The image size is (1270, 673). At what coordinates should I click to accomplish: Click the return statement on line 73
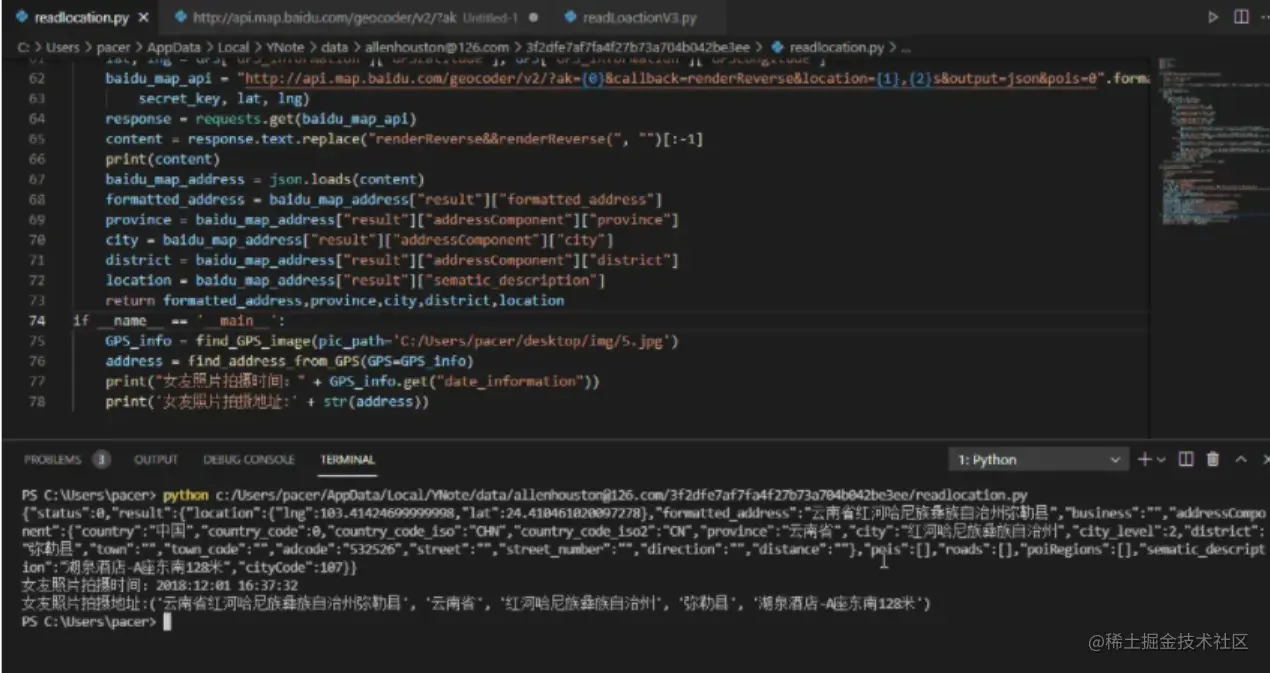[335, 300]
